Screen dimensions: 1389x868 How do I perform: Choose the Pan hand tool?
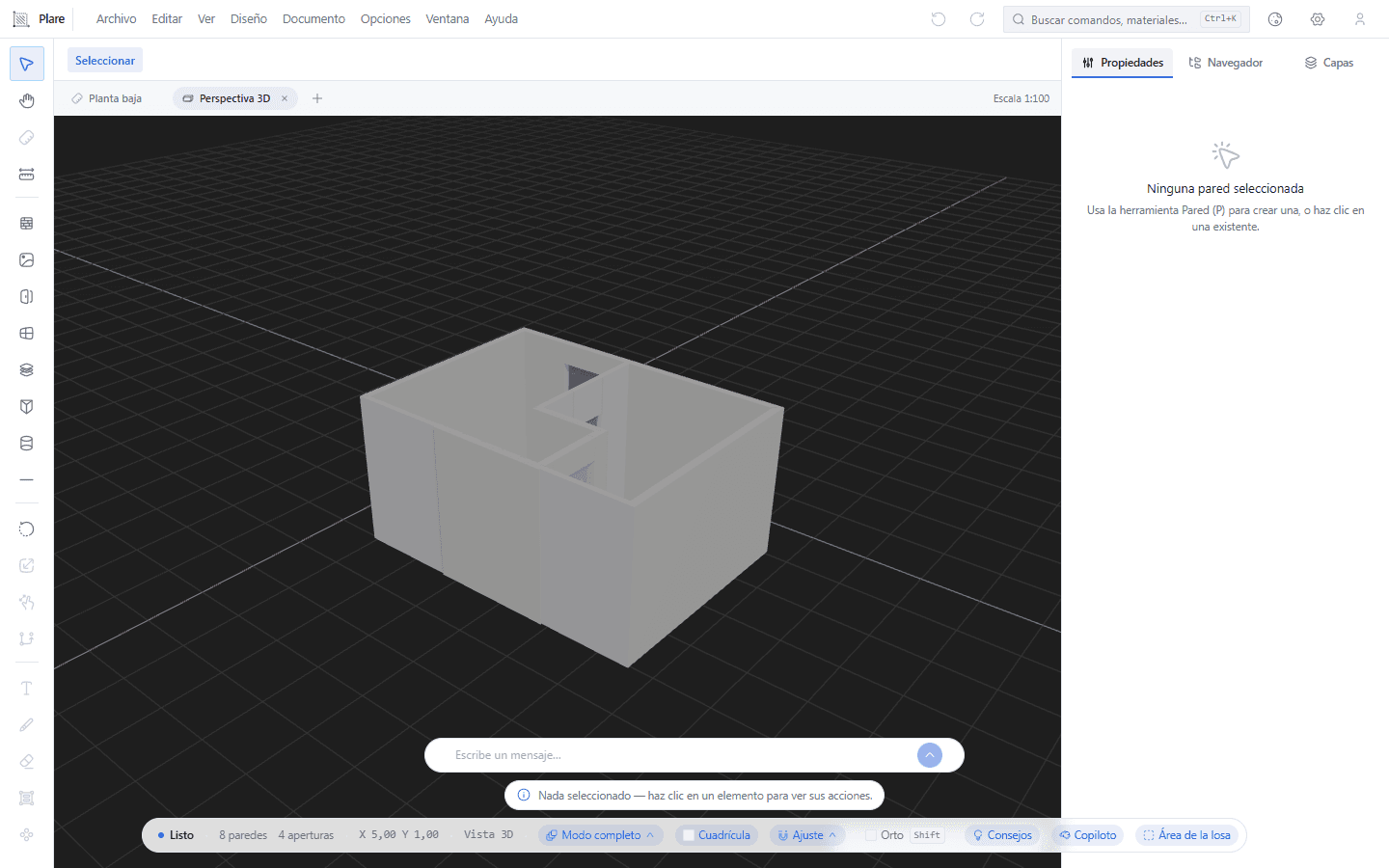[x=27, y=101]
